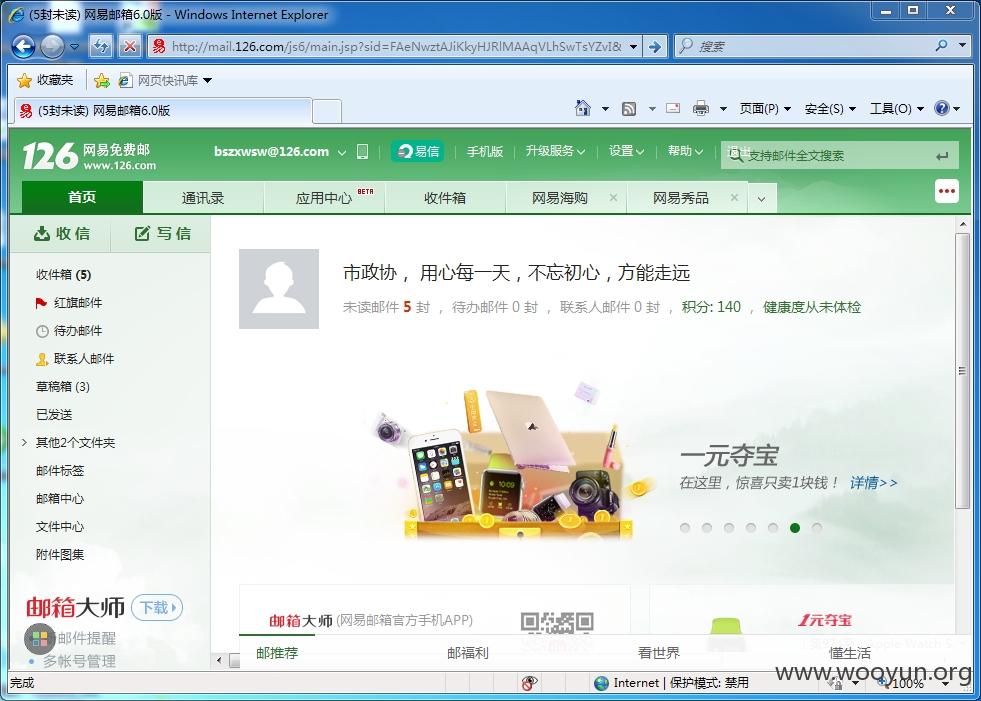
Task: Switch to the 收件箱 tab
Action: pyautogui.click(x=445, y=198)
